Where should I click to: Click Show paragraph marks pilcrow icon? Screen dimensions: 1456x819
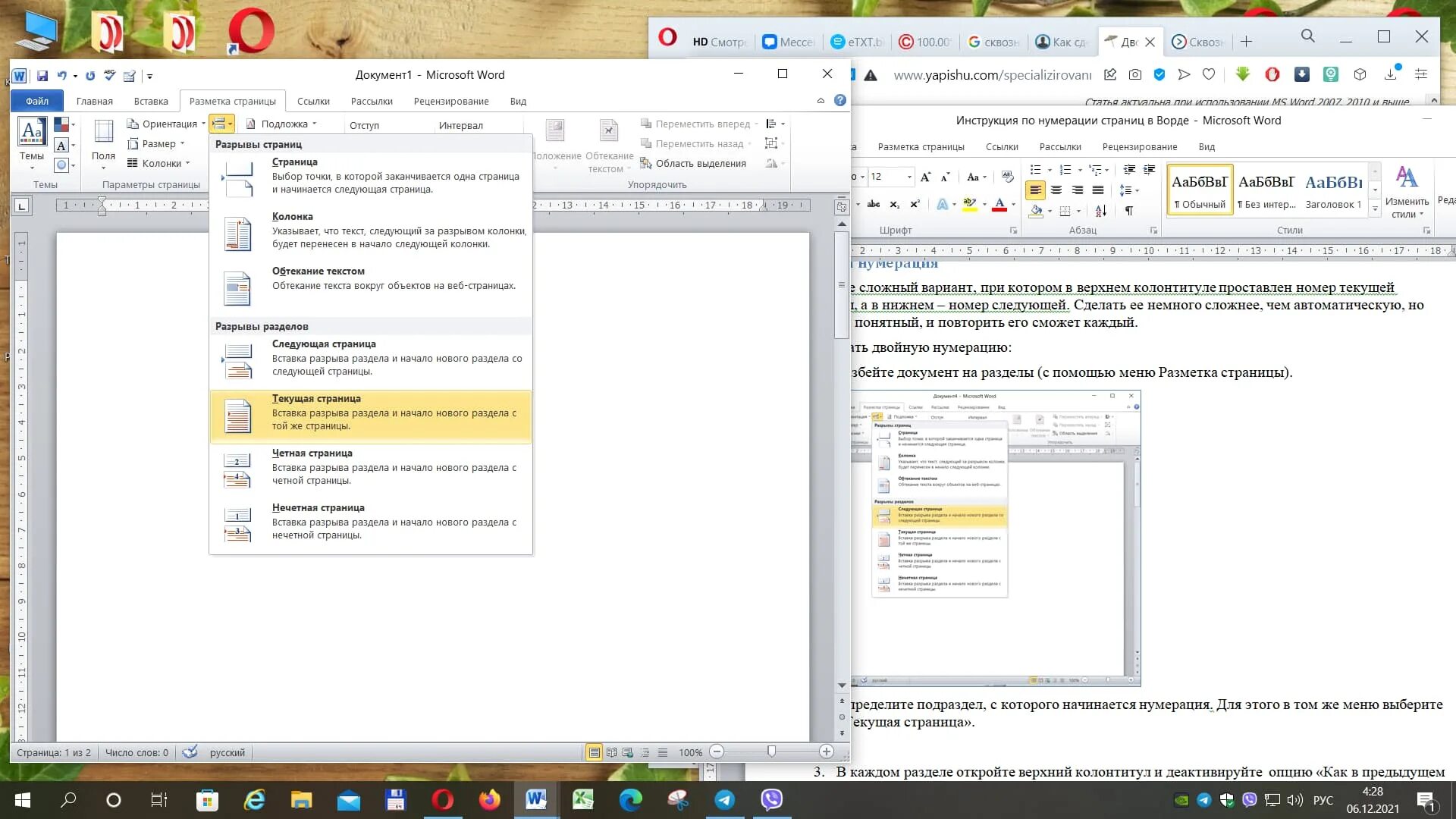[x=1129, y=210]
